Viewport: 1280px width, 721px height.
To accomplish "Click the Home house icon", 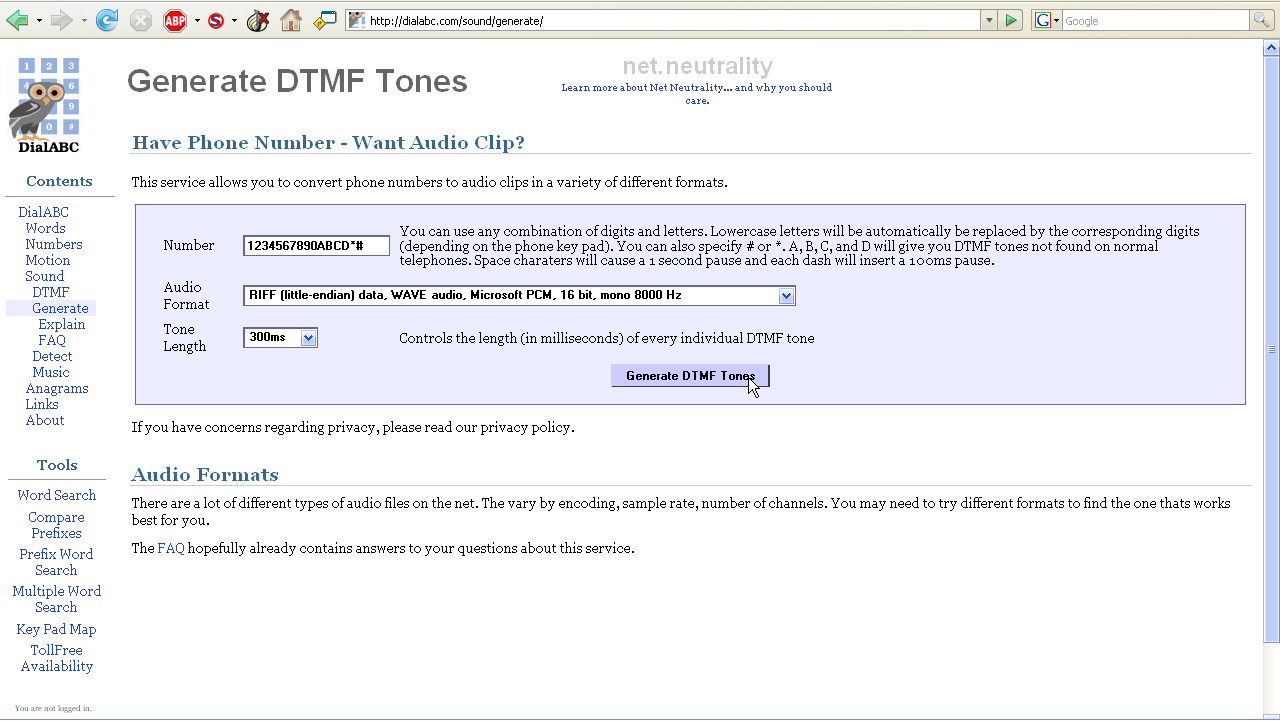I will click(x=291, y=20).
